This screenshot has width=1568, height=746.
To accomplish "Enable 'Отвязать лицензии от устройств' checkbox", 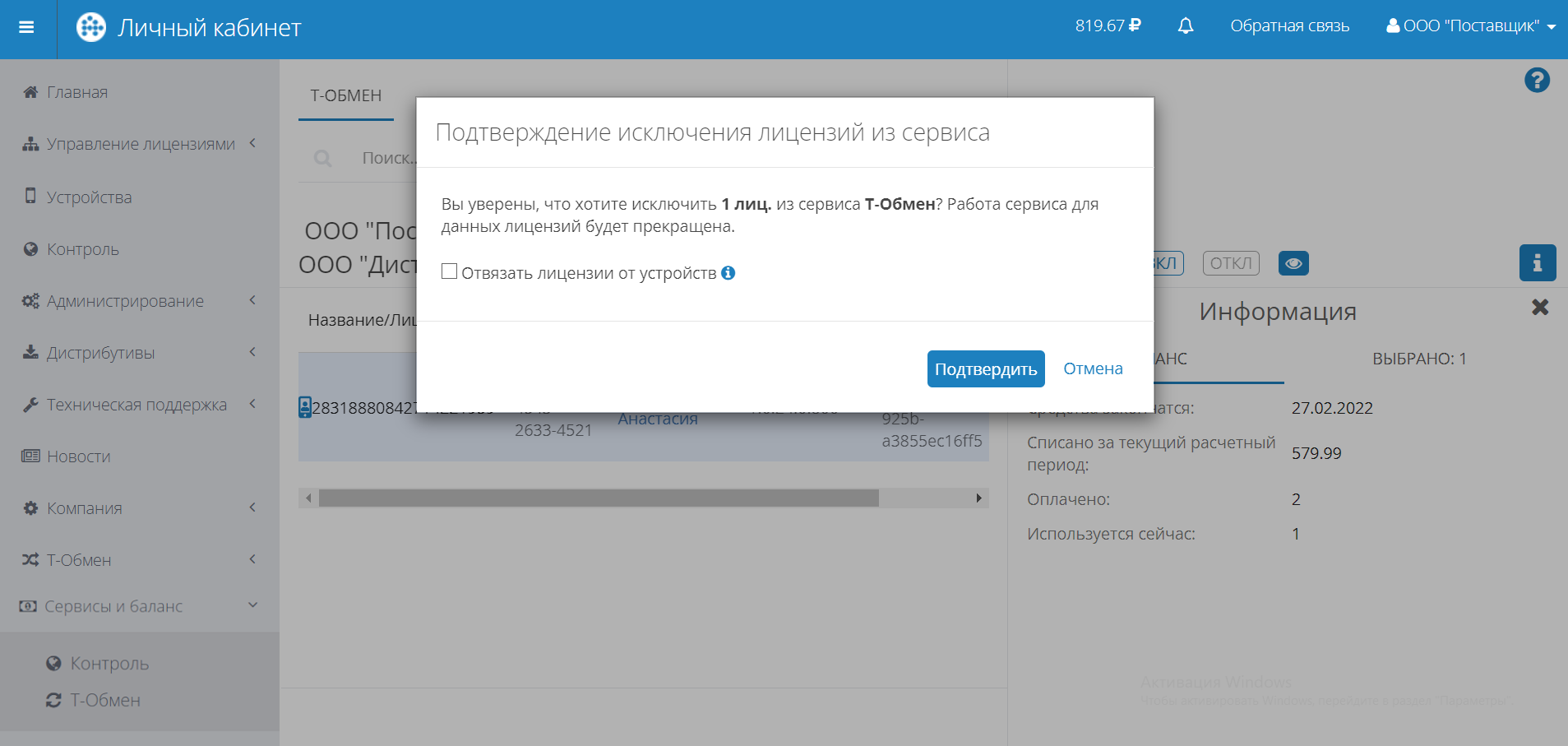I will [x=450, y=272].
